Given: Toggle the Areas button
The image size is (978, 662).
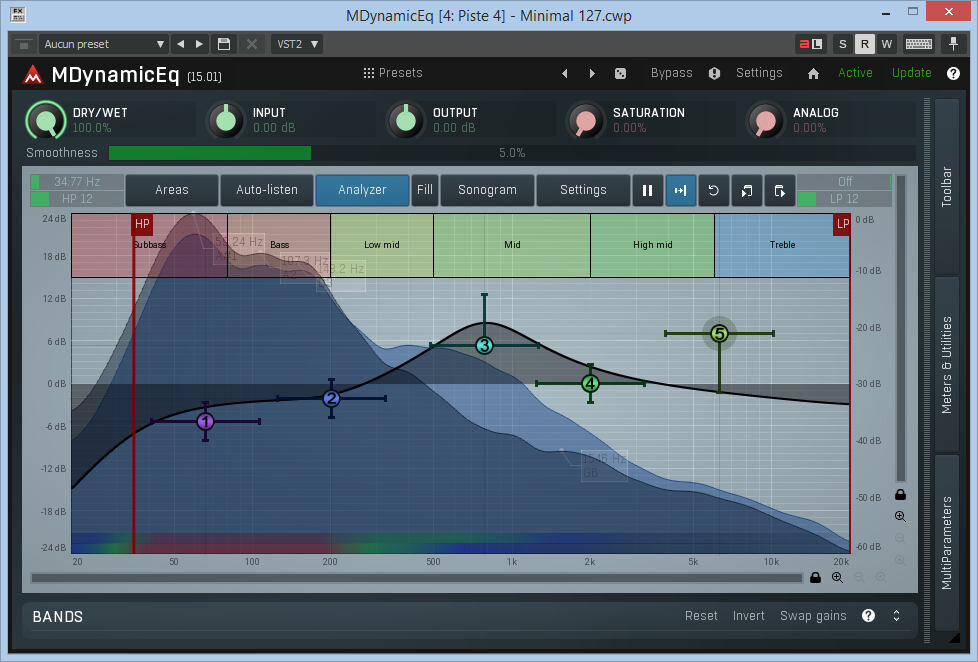Looking at the screenshot, I should point(172,190).
